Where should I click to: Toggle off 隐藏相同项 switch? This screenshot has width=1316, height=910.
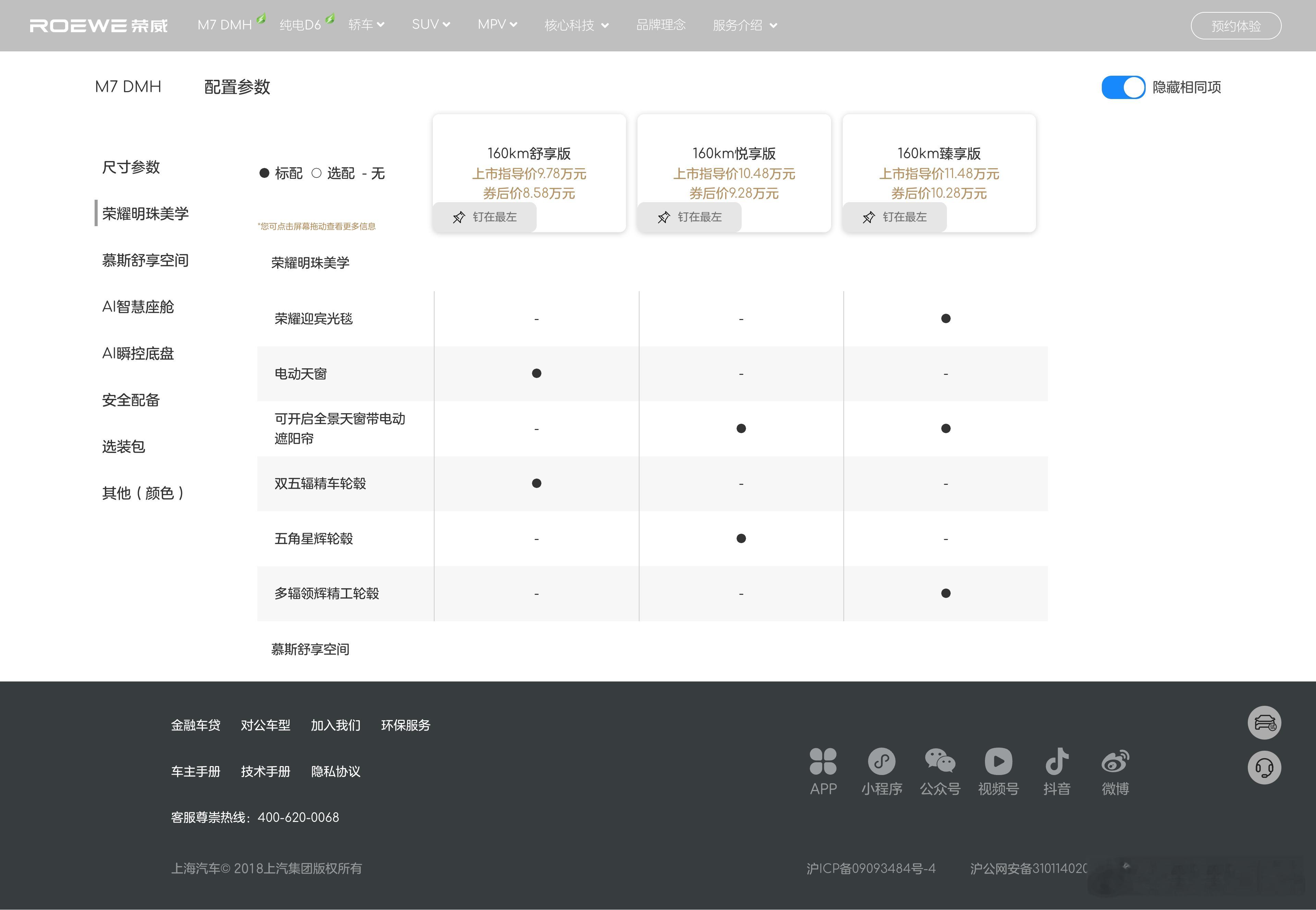(1123, 87)
